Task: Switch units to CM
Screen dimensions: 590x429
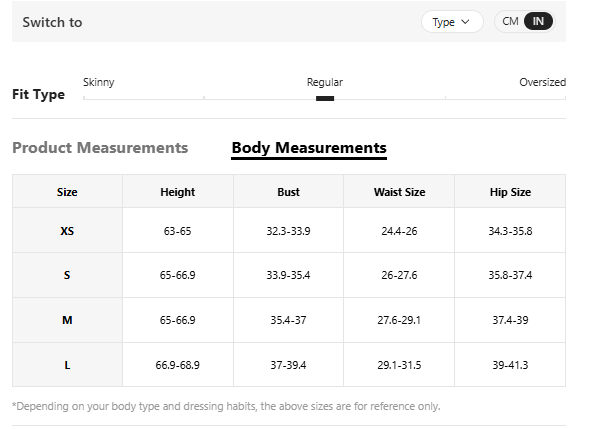Action: (510, 21)
